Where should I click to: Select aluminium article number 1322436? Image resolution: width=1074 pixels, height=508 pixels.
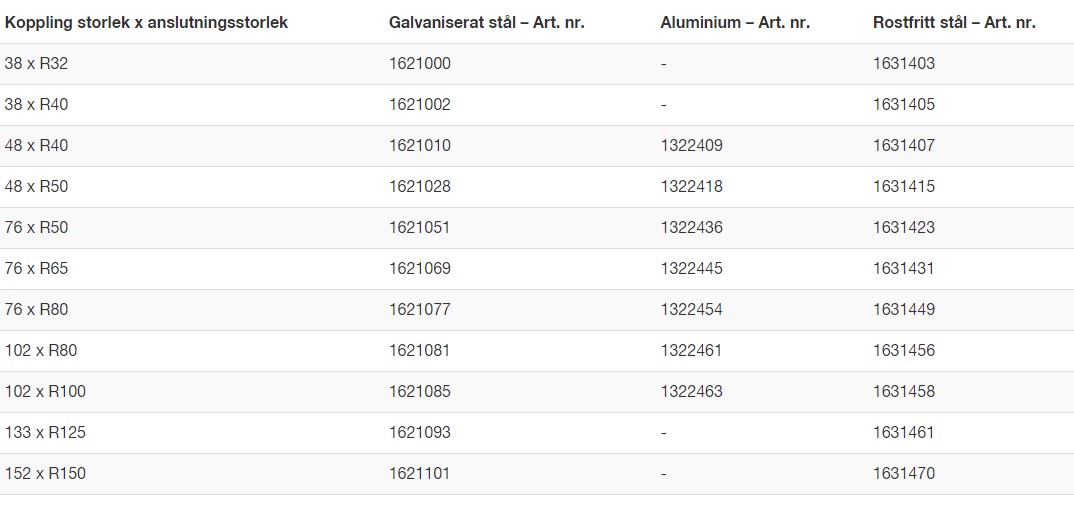(691, 228)
